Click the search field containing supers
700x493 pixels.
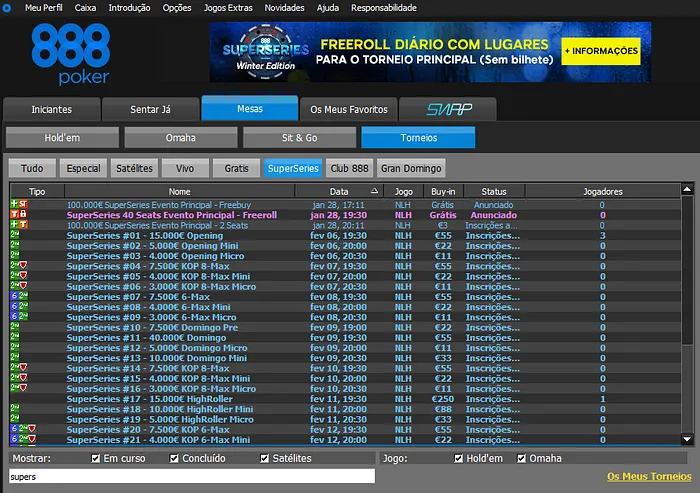point(192,476)
